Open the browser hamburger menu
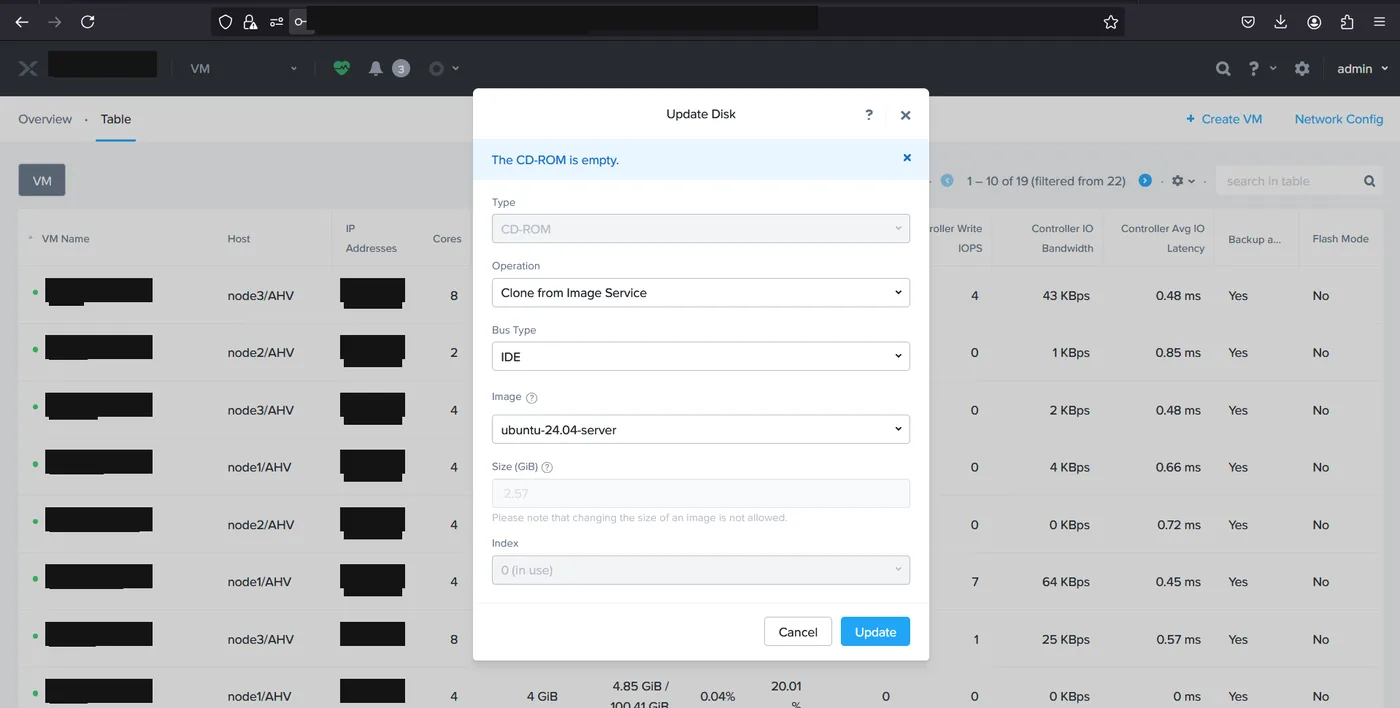Image resolution: width=1400 pixels, height=708 pixels. [x=1379, y=22]
